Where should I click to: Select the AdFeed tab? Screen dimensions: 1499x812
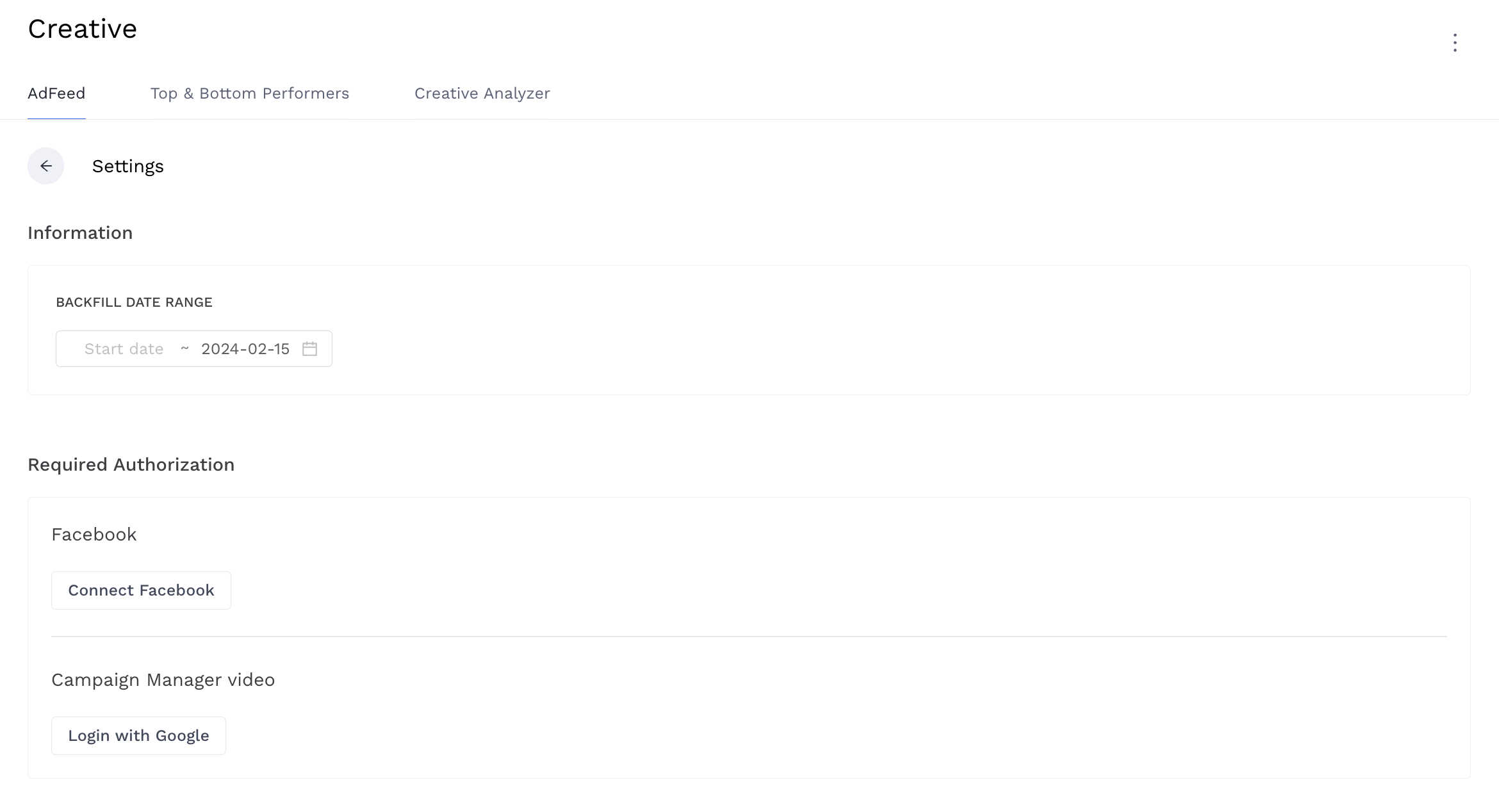56,93
